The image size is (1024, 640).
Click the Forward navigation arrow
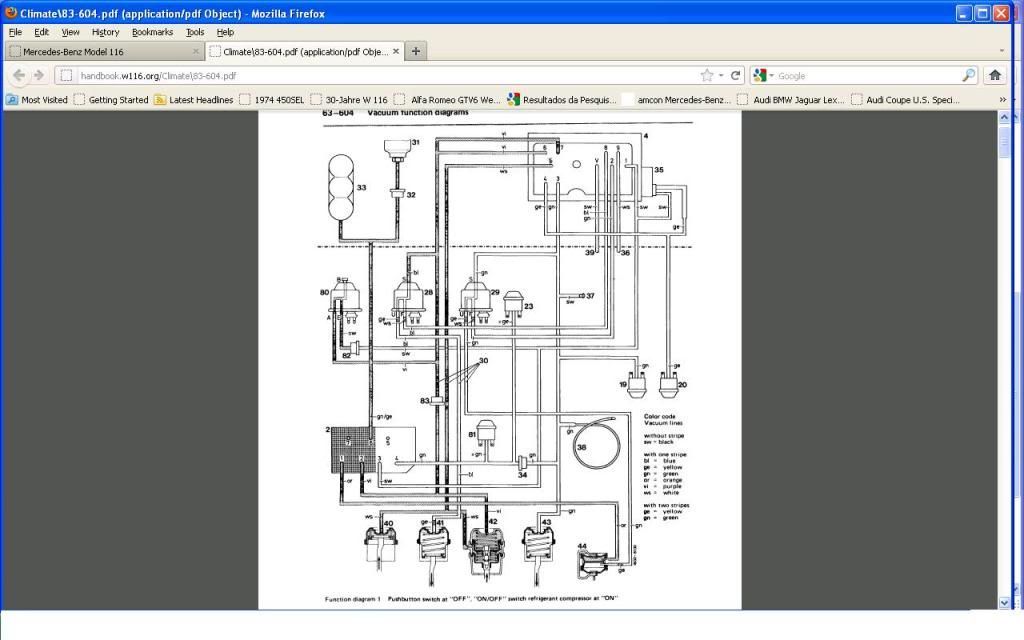click(x=39, y=75)
